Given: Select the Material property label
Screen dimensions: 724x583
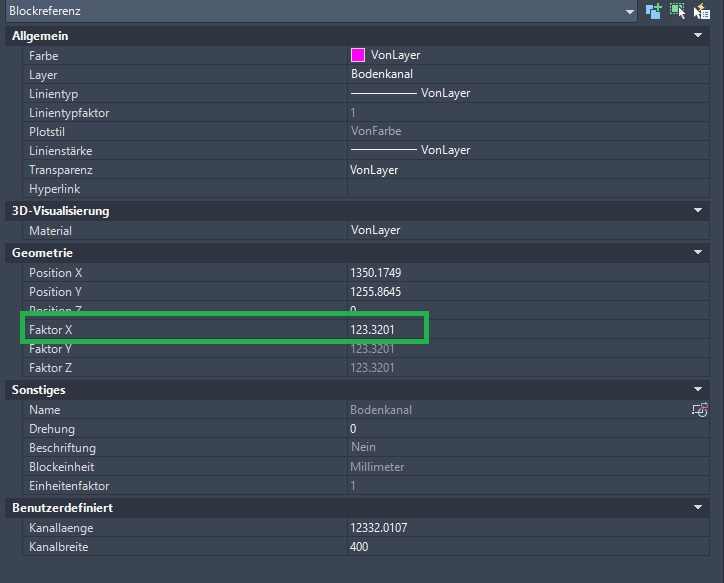Looking at the screenshot, I should tap(50, 230).
